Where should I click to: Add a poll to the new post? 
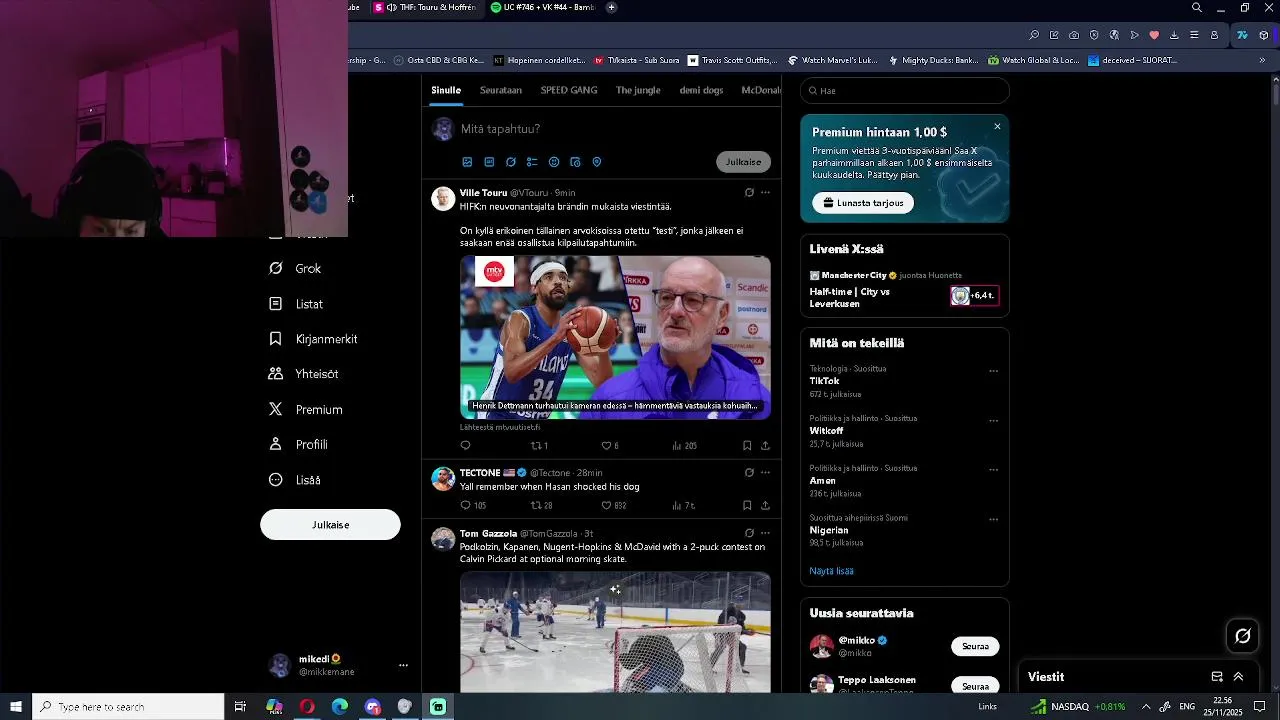(x=532, y=162)
